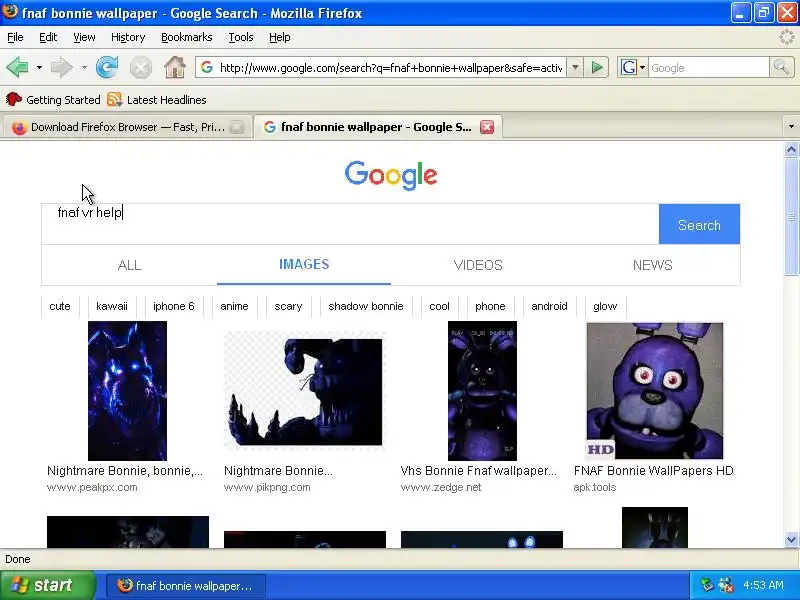Reload the page with the Refresh icon

click(107, 67)
